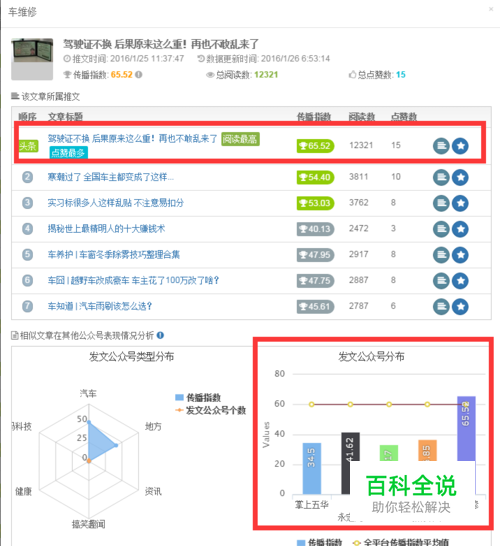Click the 65.52 spread index badge
Screen dimensions: 500x546
(x=315, y=146)
